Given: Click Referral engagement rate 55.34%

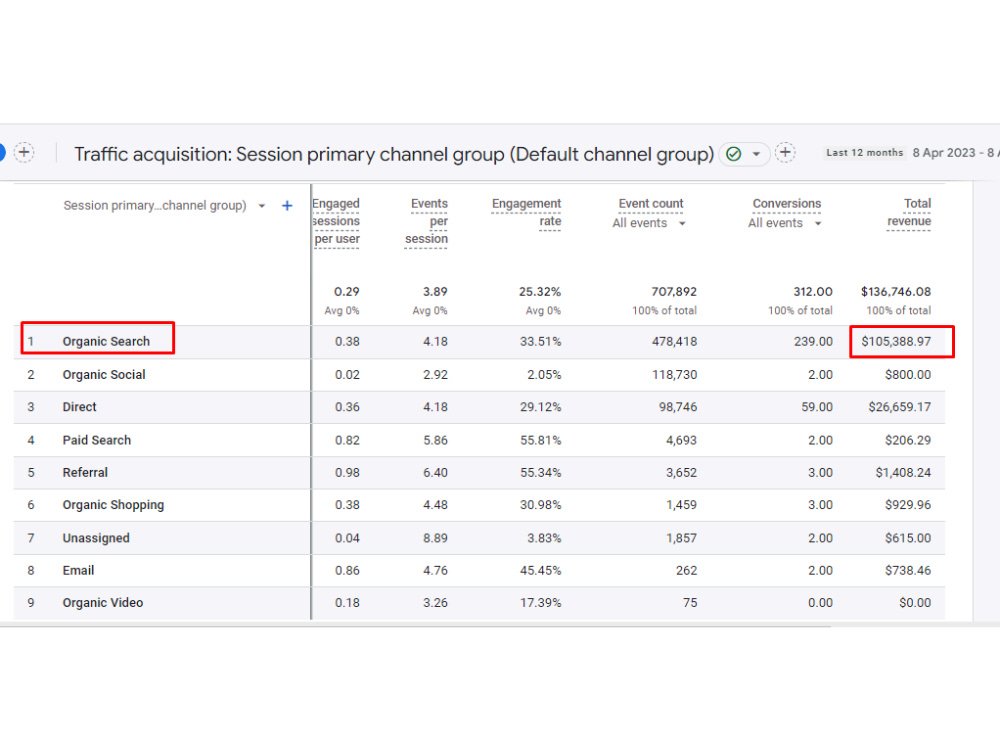Looking at the screenshot, I should pos(540,473).
